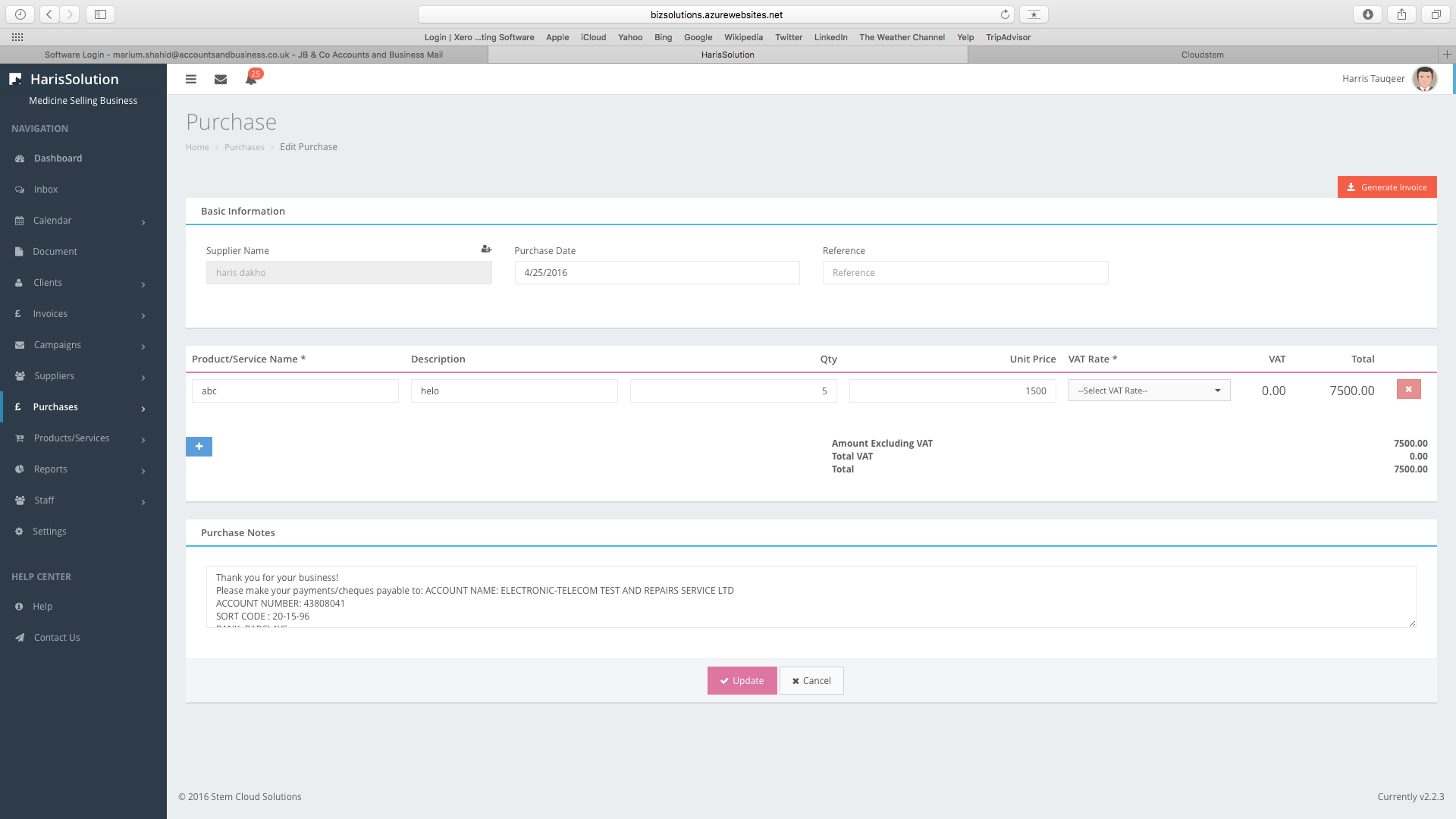Click the Generate Invoice button
Viewport: 1456px width, 819px height.
(x=1386, y=187)
